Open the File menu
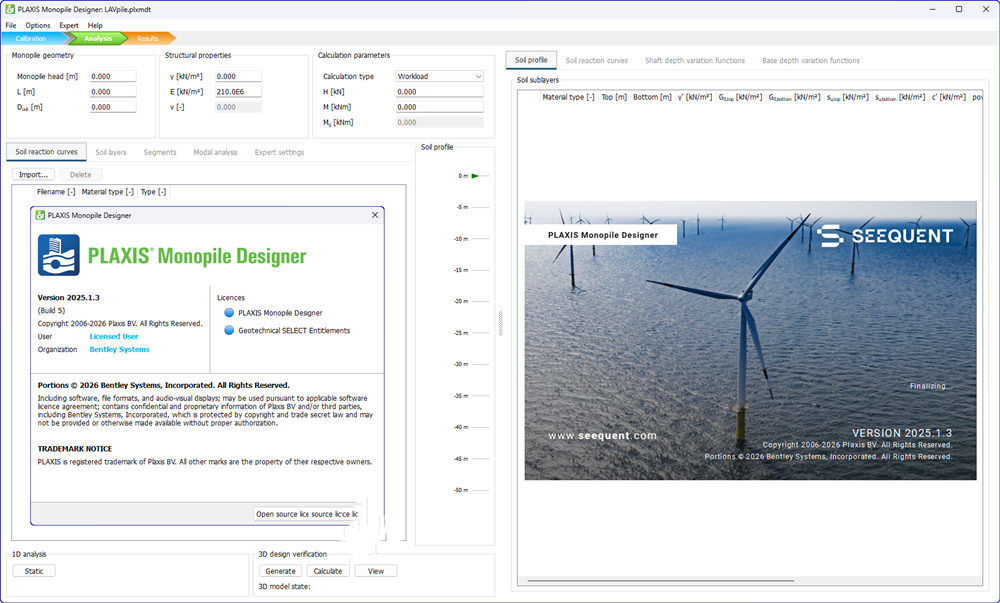This screenshot has height=603, width=1000. 11,25
